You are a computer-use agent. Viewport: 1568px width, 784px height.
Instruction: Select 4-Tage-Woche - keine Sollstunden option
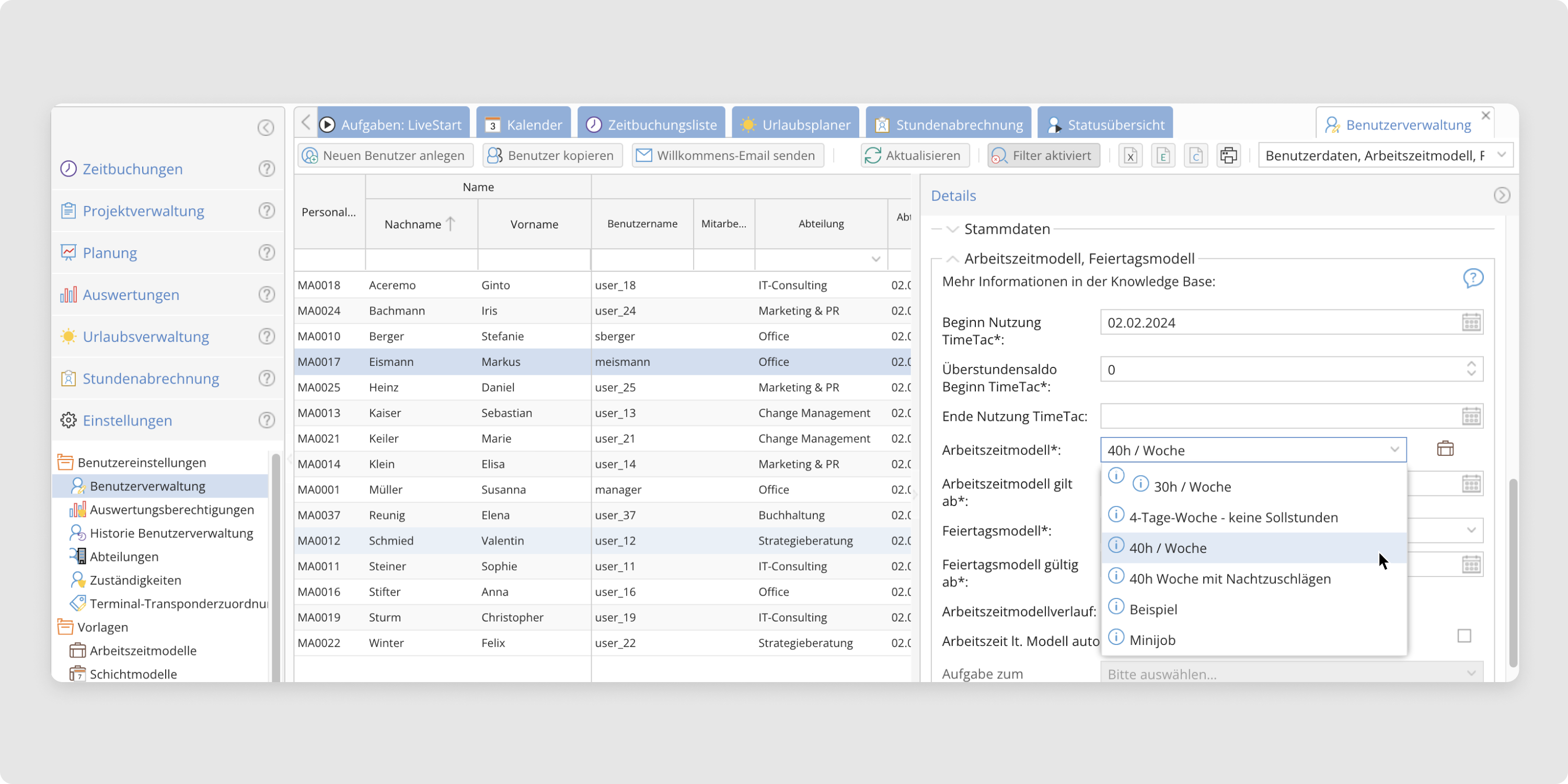coord(1233,517)
